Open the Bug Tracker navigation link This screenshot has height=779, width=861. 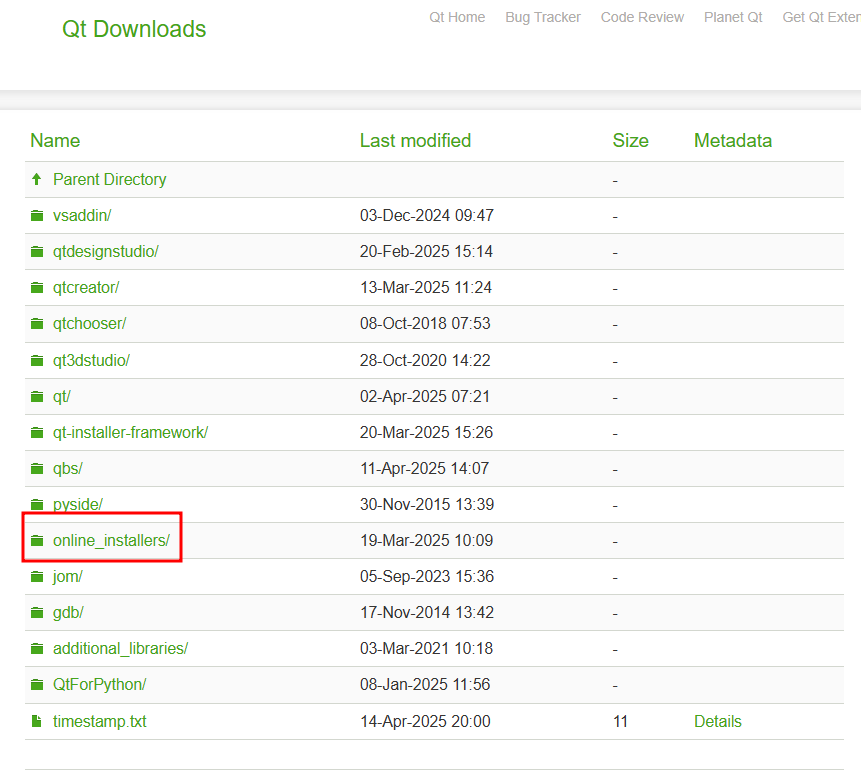click(543, 18)
